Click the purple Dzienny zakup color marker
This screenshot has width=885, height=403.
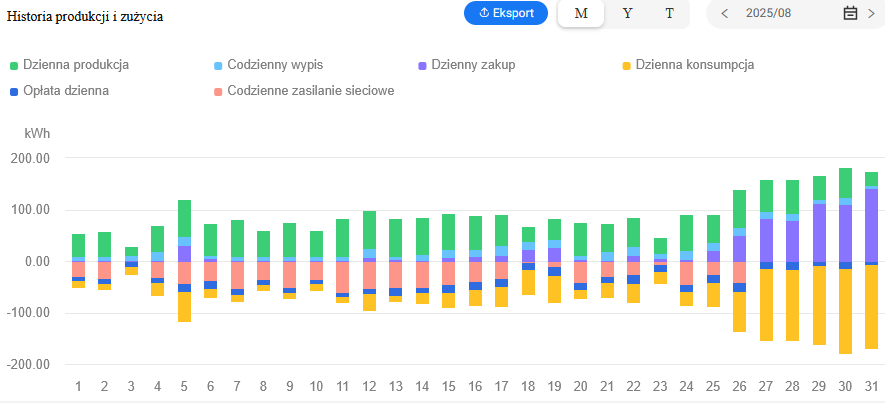click(423, 66)
